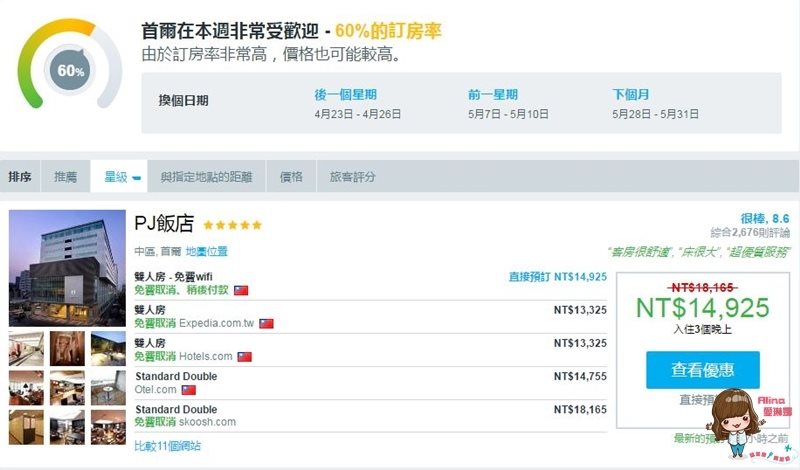800x470 pixels.
Task: Expand 比較11個網站 list
Action: click(167, 446)
